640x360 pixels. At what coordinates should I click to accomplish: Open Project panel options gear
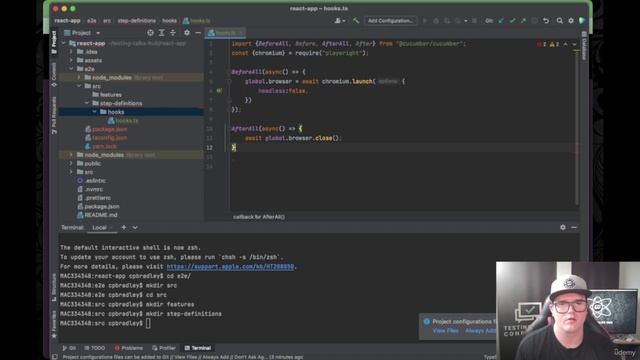[x=187, y=33]
